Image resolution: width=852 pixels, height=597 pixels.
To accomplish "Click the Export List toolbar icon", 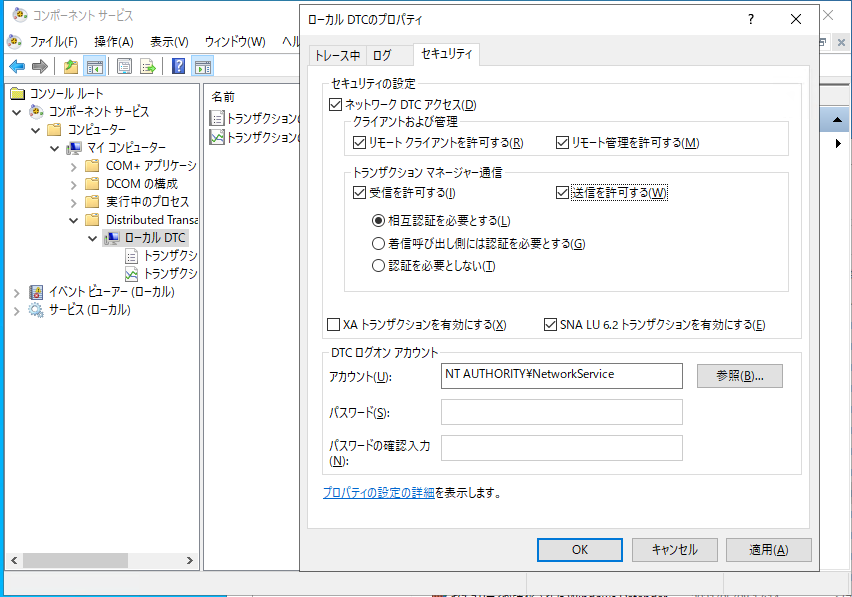I will click(x=148, y=67).
